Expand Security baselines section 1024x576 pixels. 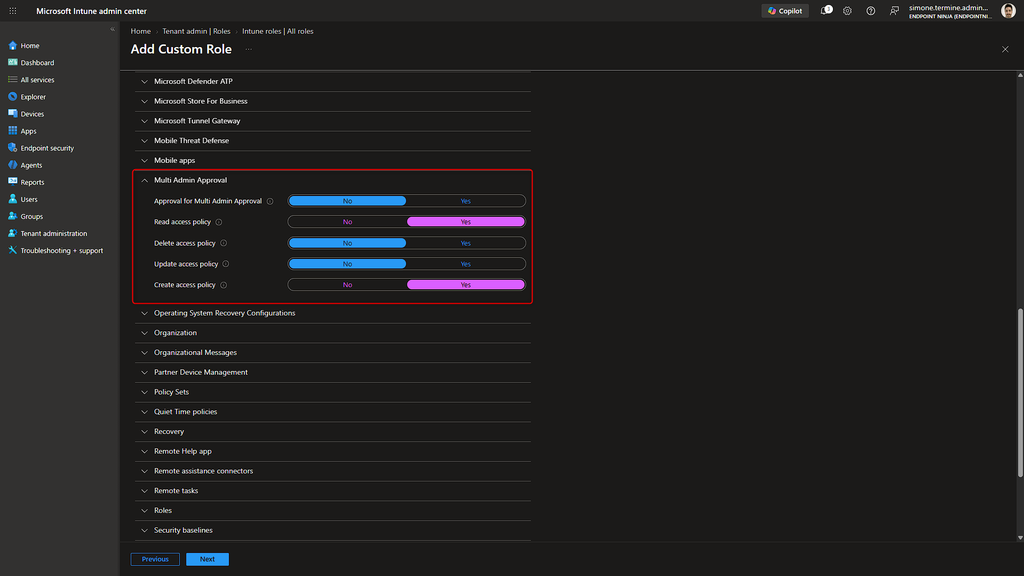point(332,530)
